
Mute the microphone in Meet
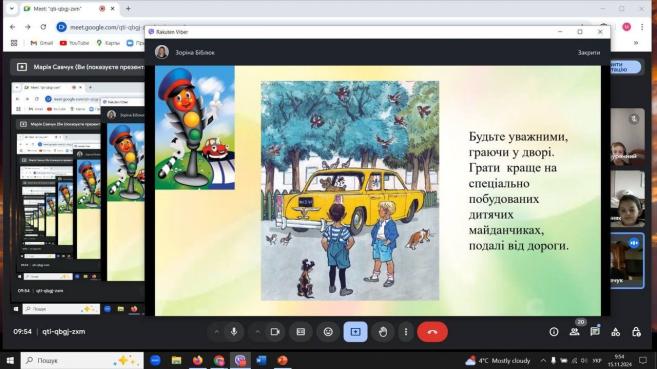(x=234, y=332)
